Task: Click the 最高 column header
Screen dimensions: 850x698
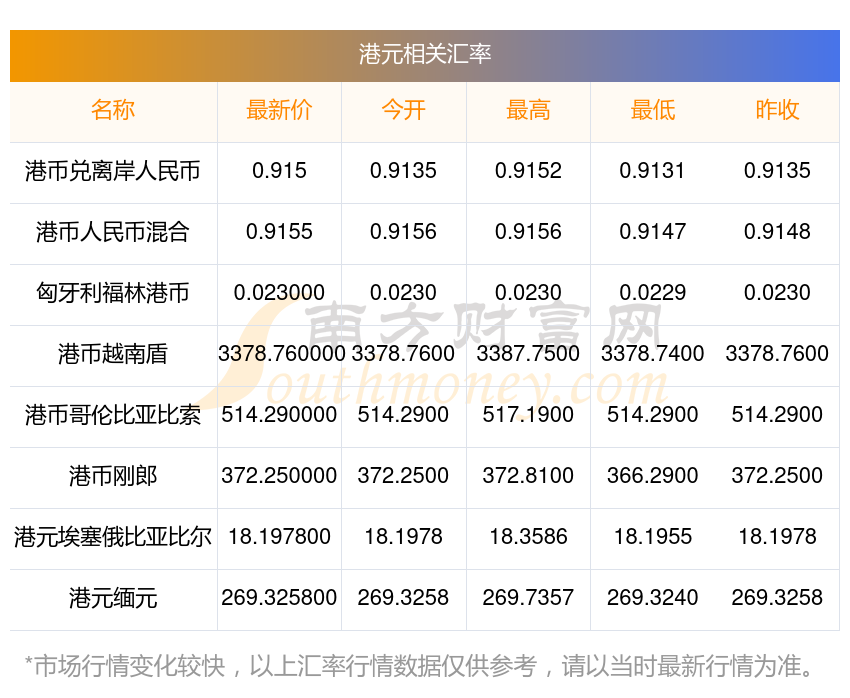Action: [x=528, y=110]
